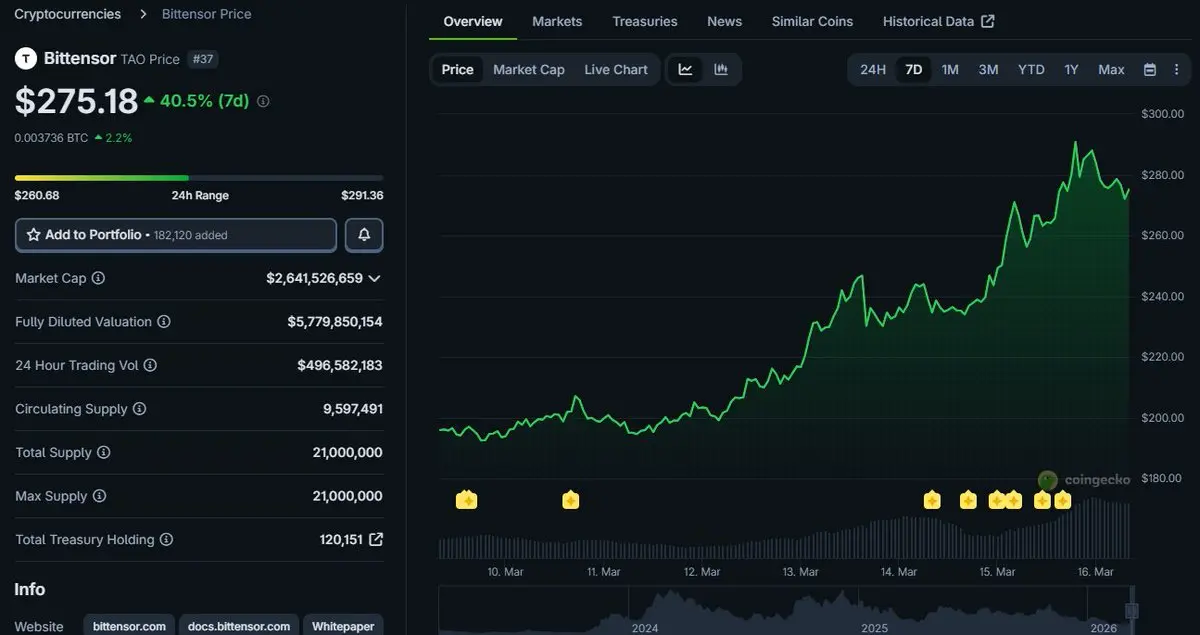This screenshot has height=635, width=1200.
Task: Select the YTD time range
Action: click(1031, 69)
